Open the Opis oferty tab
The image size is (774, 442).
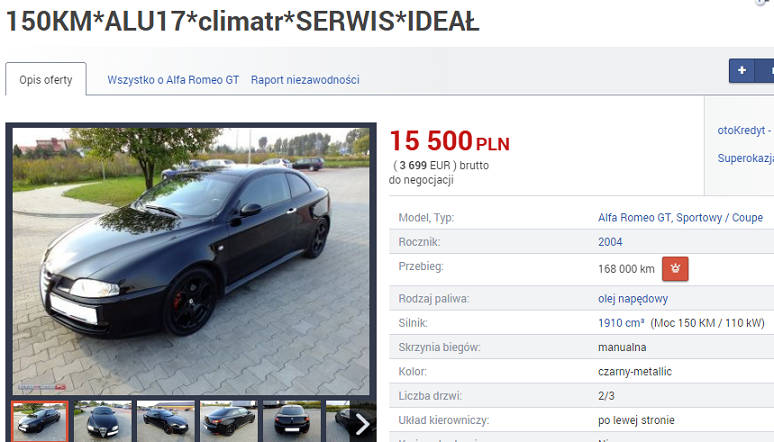tap(46, 80)
